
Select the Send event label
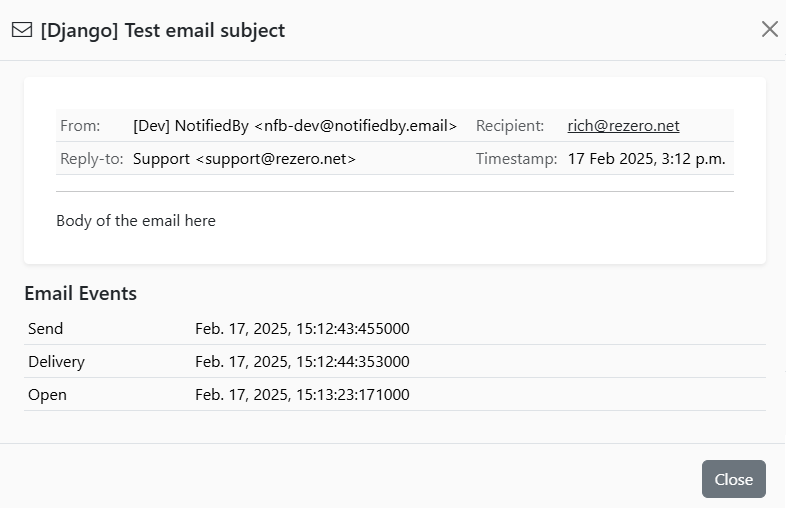pyautogui.click(x=46, y=328)
